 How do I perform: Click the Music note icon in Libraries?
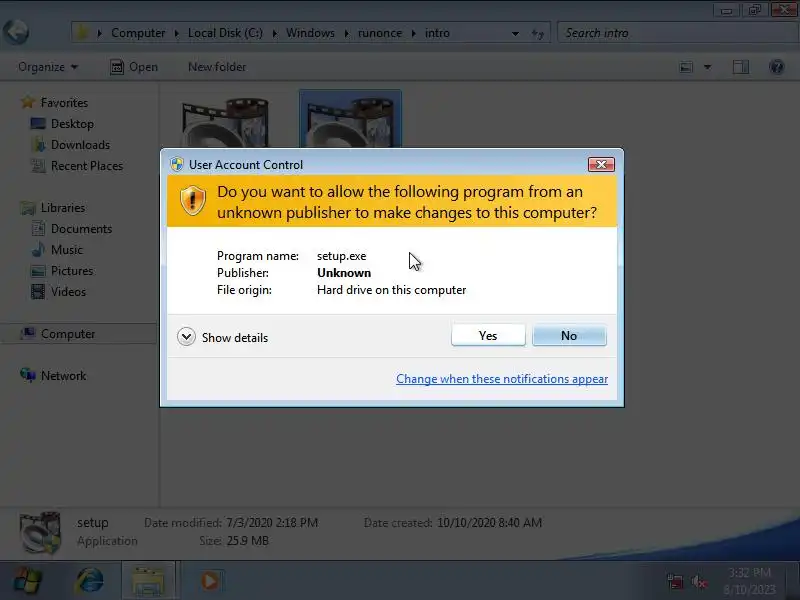pos(38,249)
